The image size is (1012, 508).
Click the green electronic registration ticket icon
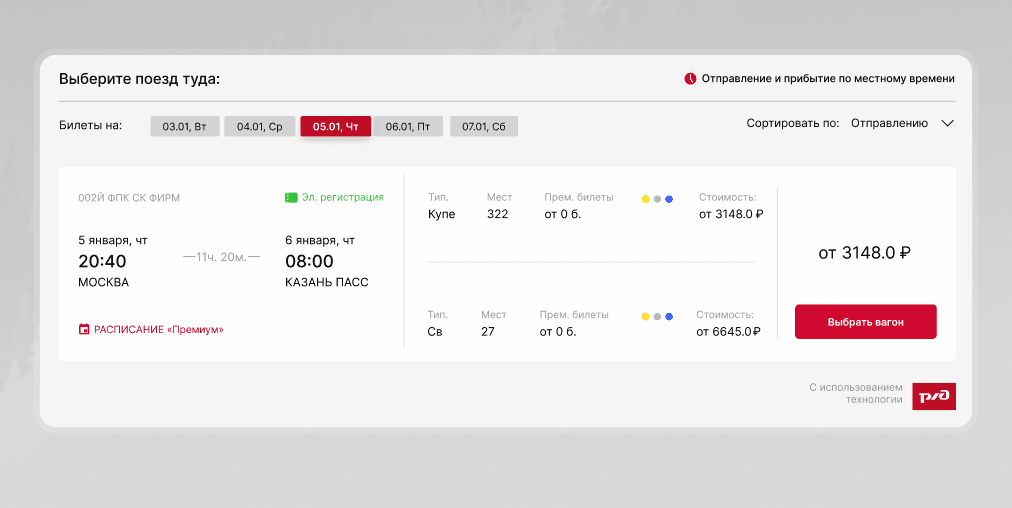(291, 198)
